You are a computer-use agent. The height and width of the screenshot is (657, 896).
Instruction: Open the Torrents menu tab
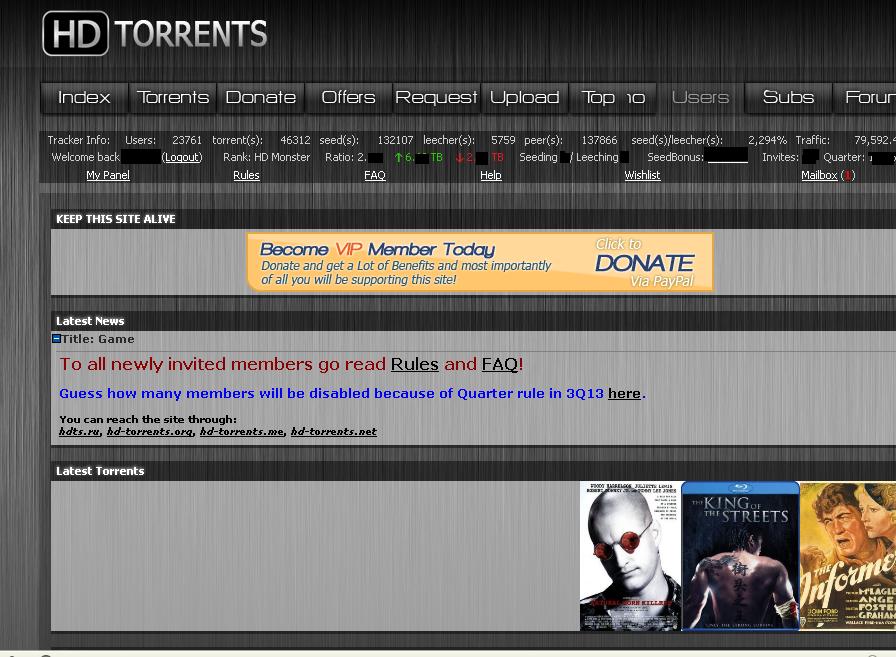click(173, 97)
